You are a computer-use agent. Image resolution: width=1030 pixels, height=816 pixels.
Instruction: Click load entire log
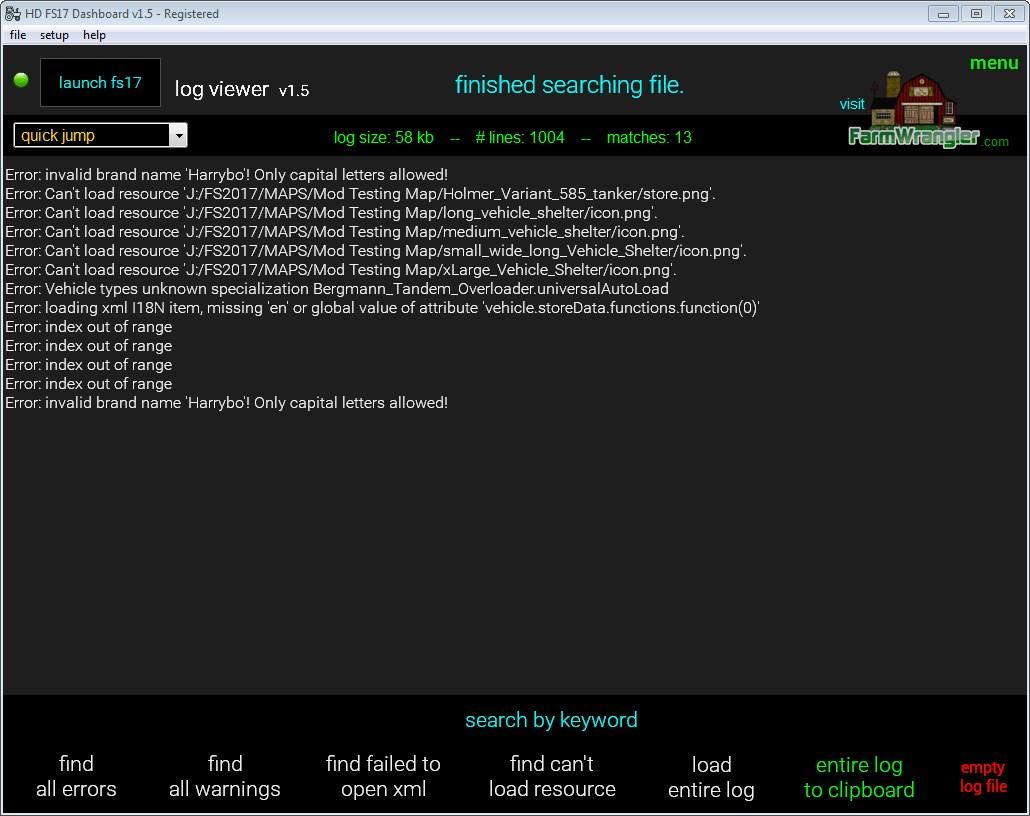(711, 777)
